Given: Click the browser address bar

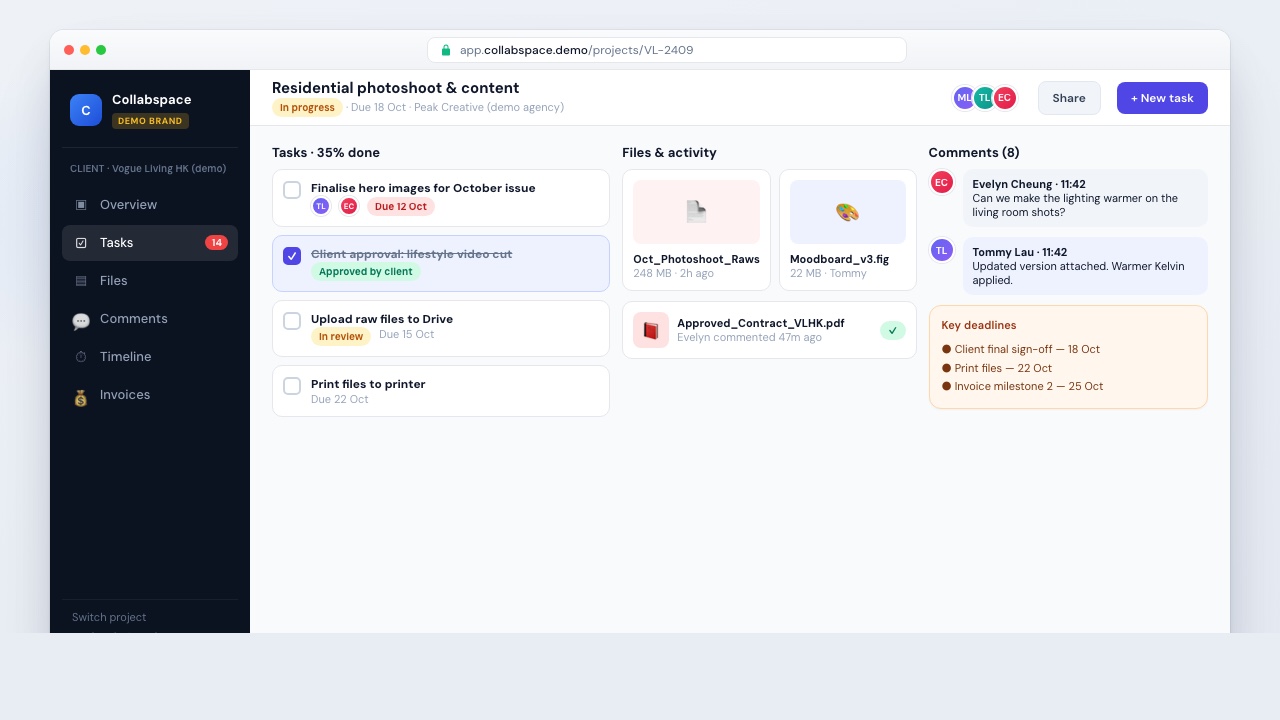Looking at the screenshot, I should click(667, 50).
